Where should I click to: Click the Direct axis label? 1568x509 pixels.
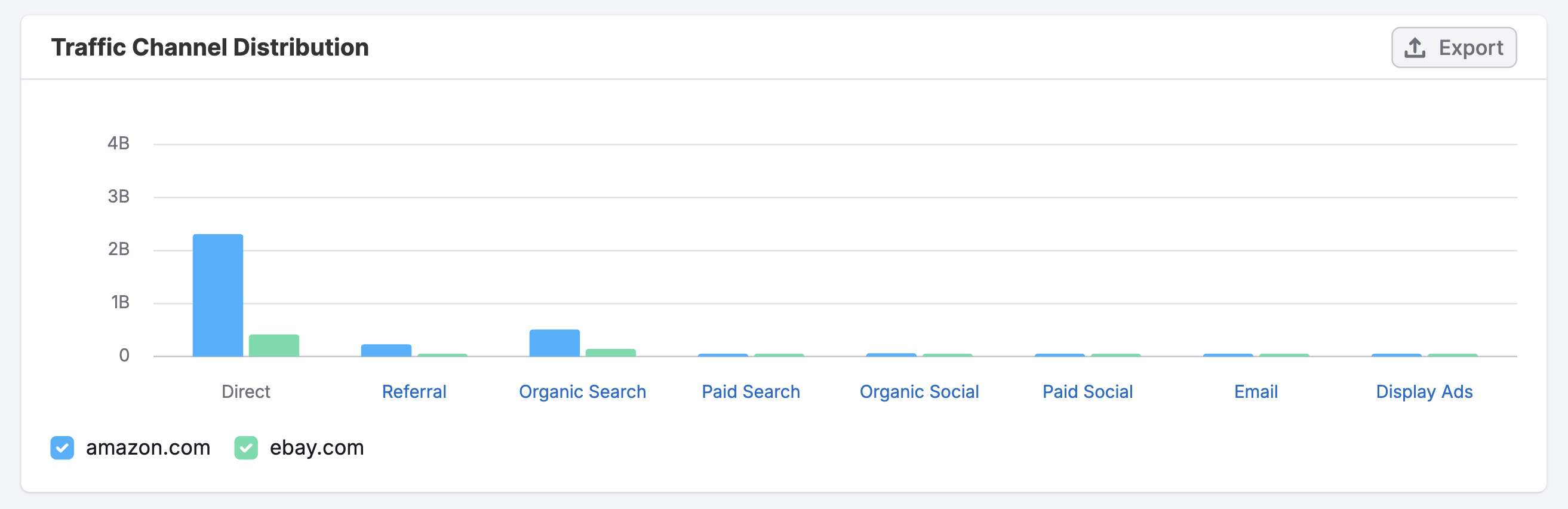(245, 391)
